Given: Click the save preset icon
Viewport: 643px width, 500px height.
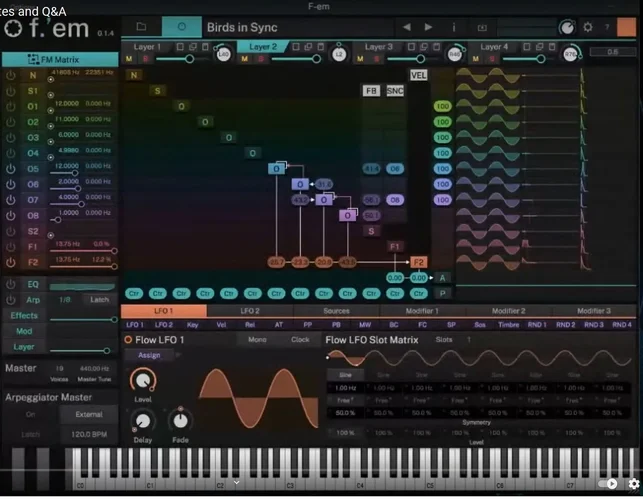Looking at the screenshot, I should coord(482,27).
